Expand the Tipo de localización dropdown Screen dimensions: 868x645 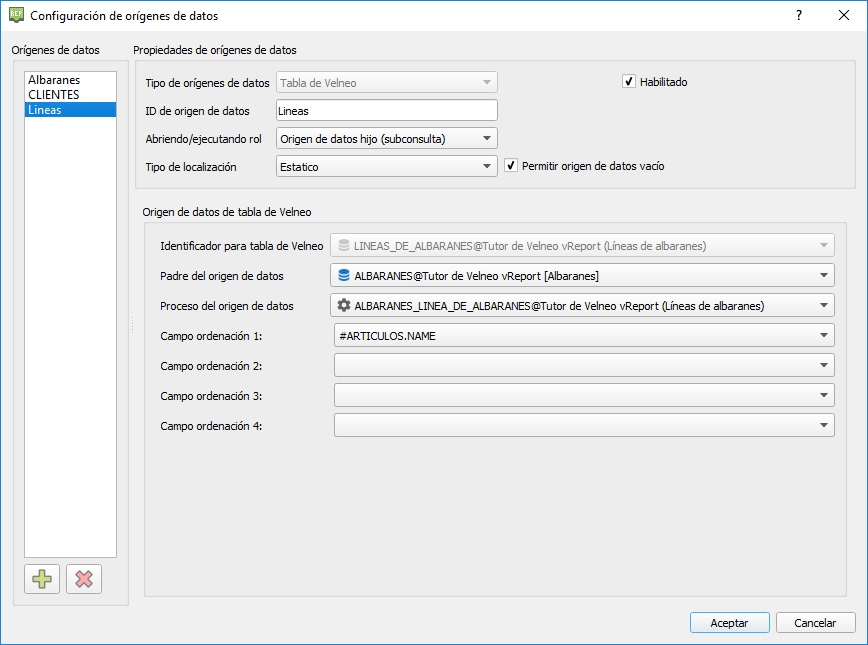(x=386, y=167)
